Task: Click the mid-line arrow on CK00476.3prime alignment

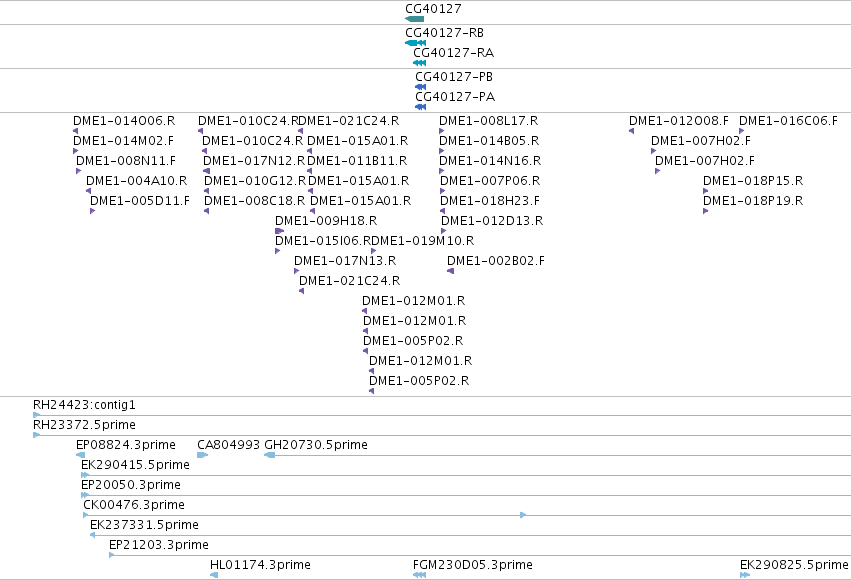Action: 523,515
